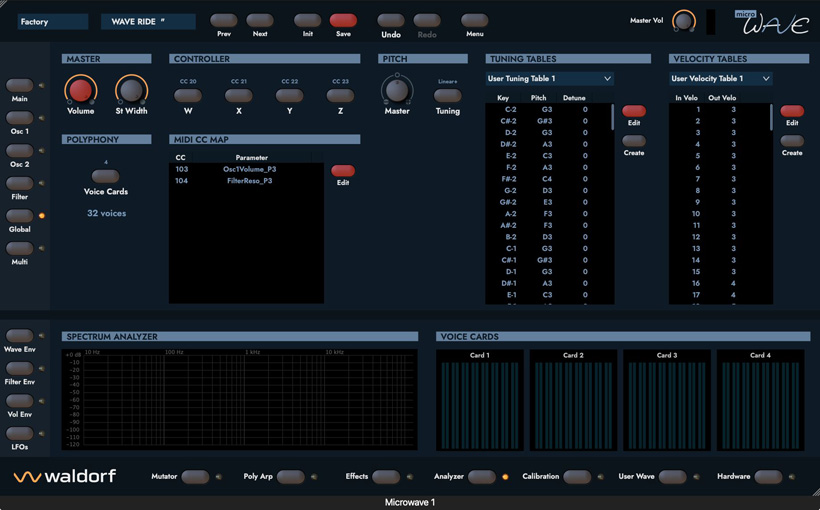Click Create for the tuning table

pos(634,141)
